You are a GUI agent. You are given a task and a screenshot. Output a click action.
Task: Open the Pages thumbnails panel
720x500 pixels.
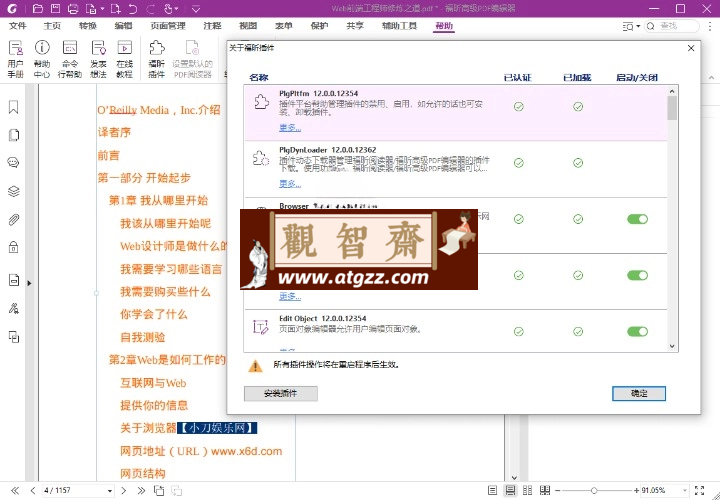(x=14, y=135)
